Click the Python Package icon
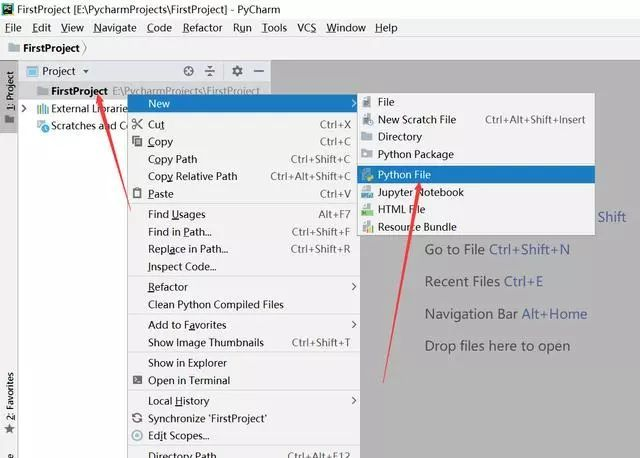640x458 pixels. coord(367,154)
